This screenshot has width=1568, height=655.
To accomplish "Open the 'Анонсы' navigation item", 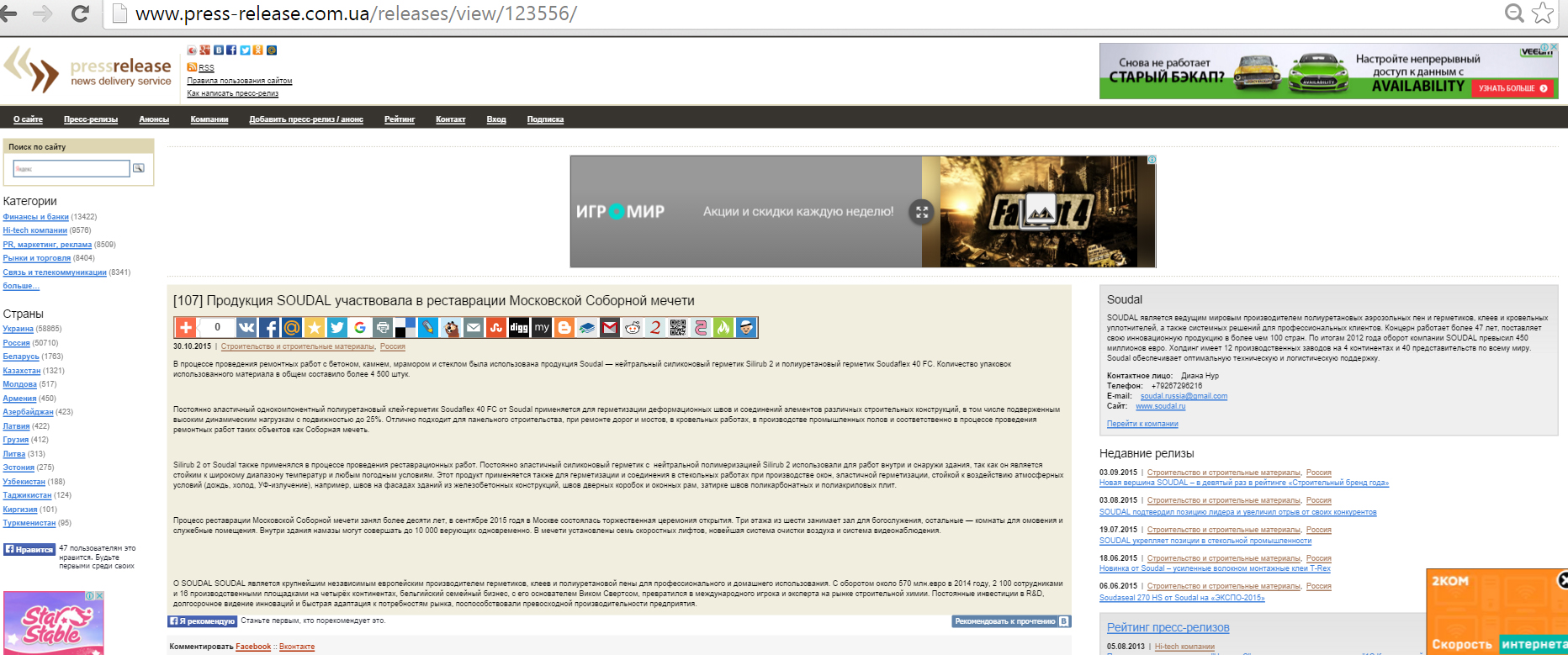I will [x=154, y=119].
